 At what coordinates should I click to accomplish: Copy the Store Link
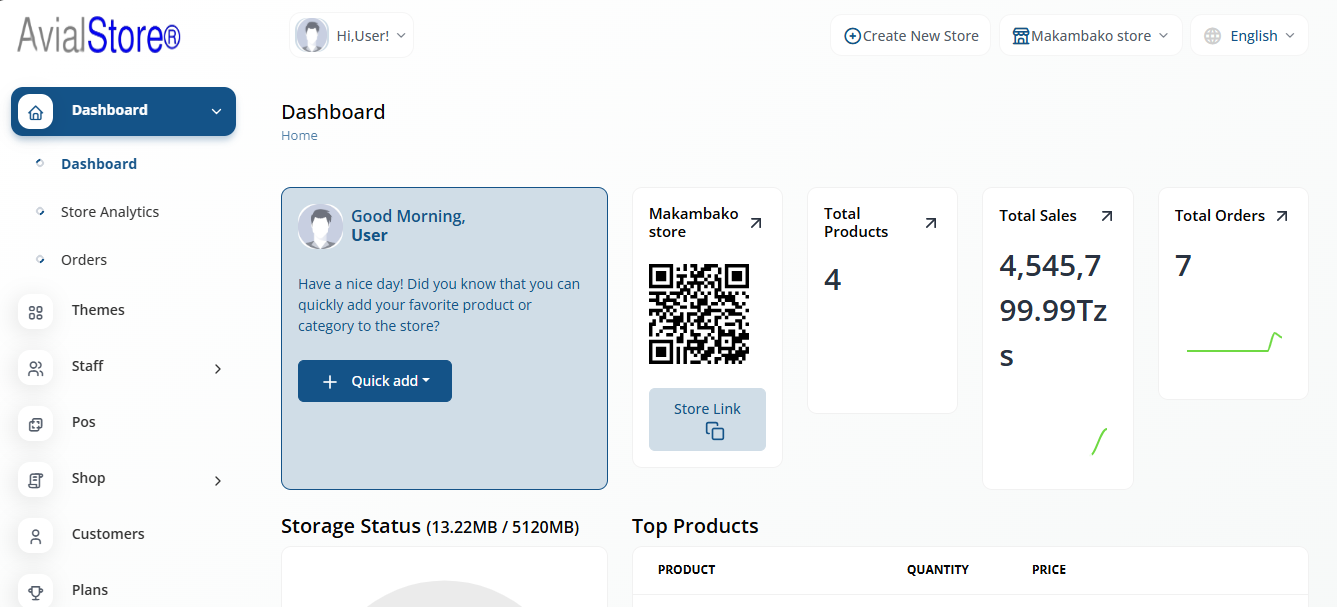707,419
